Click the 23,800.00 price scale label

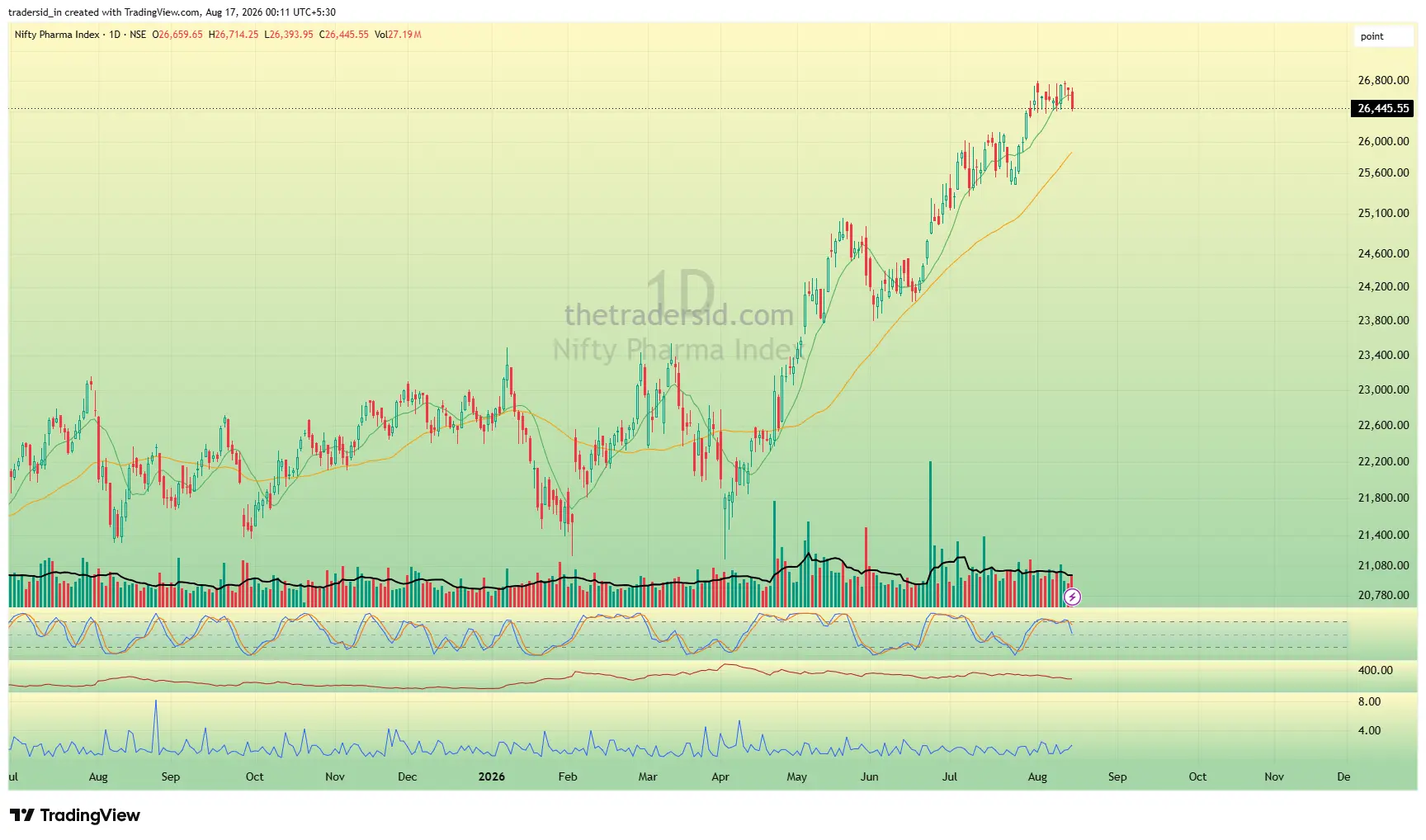pyautogui.click(x=1383, y=321)
